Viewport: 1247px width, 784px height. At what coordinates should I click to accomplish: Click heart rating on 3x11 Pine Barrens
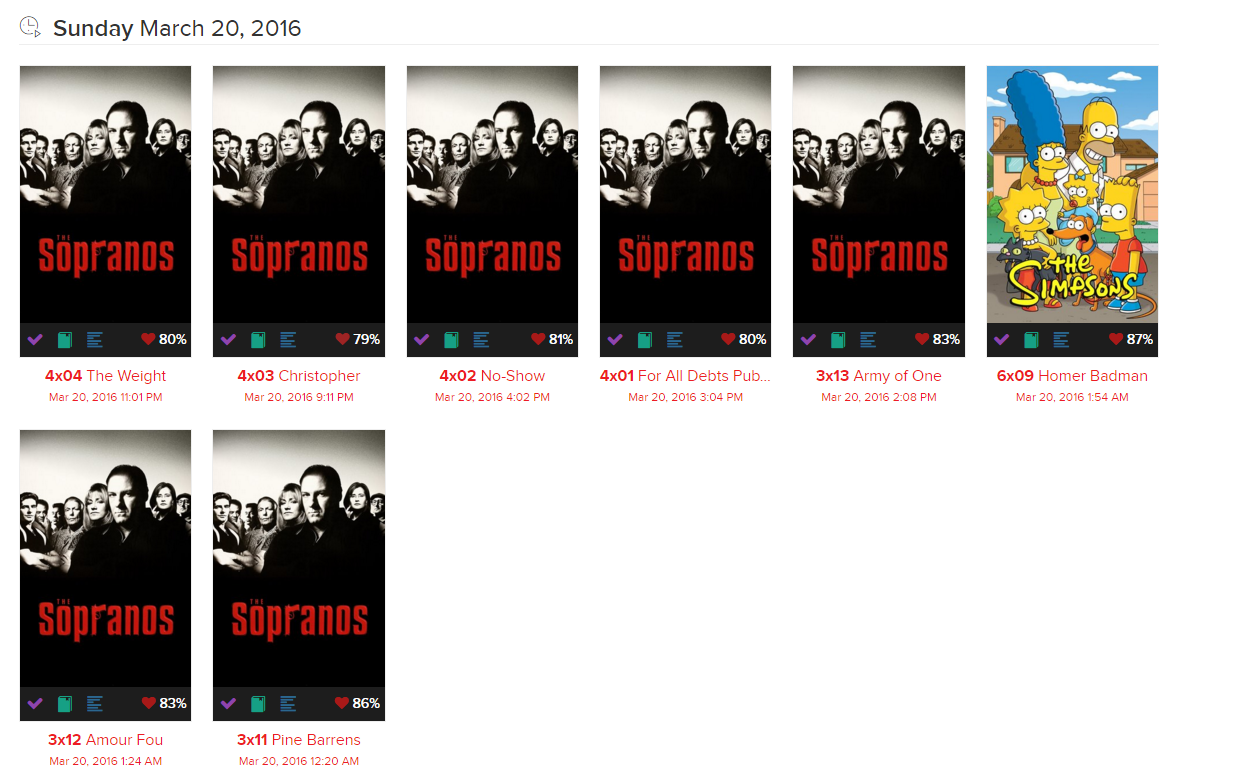tap(357, 704)
